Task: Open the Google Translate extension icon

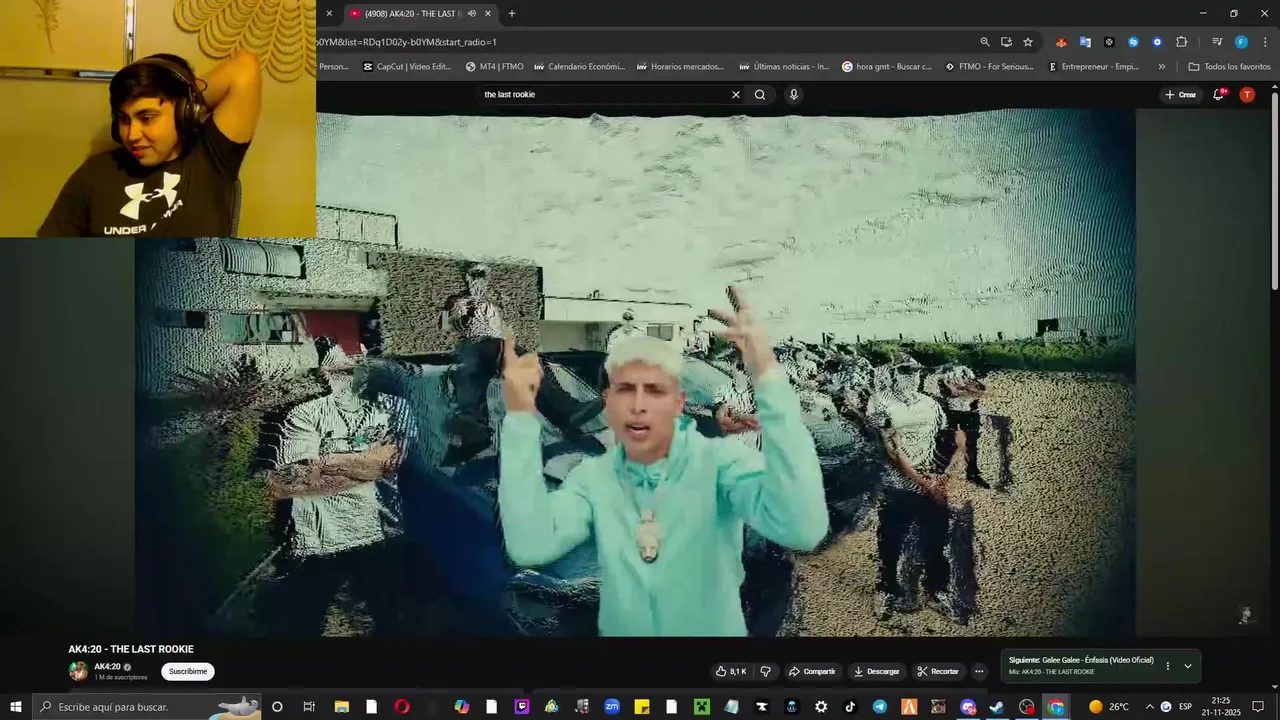Action: 1085,42
